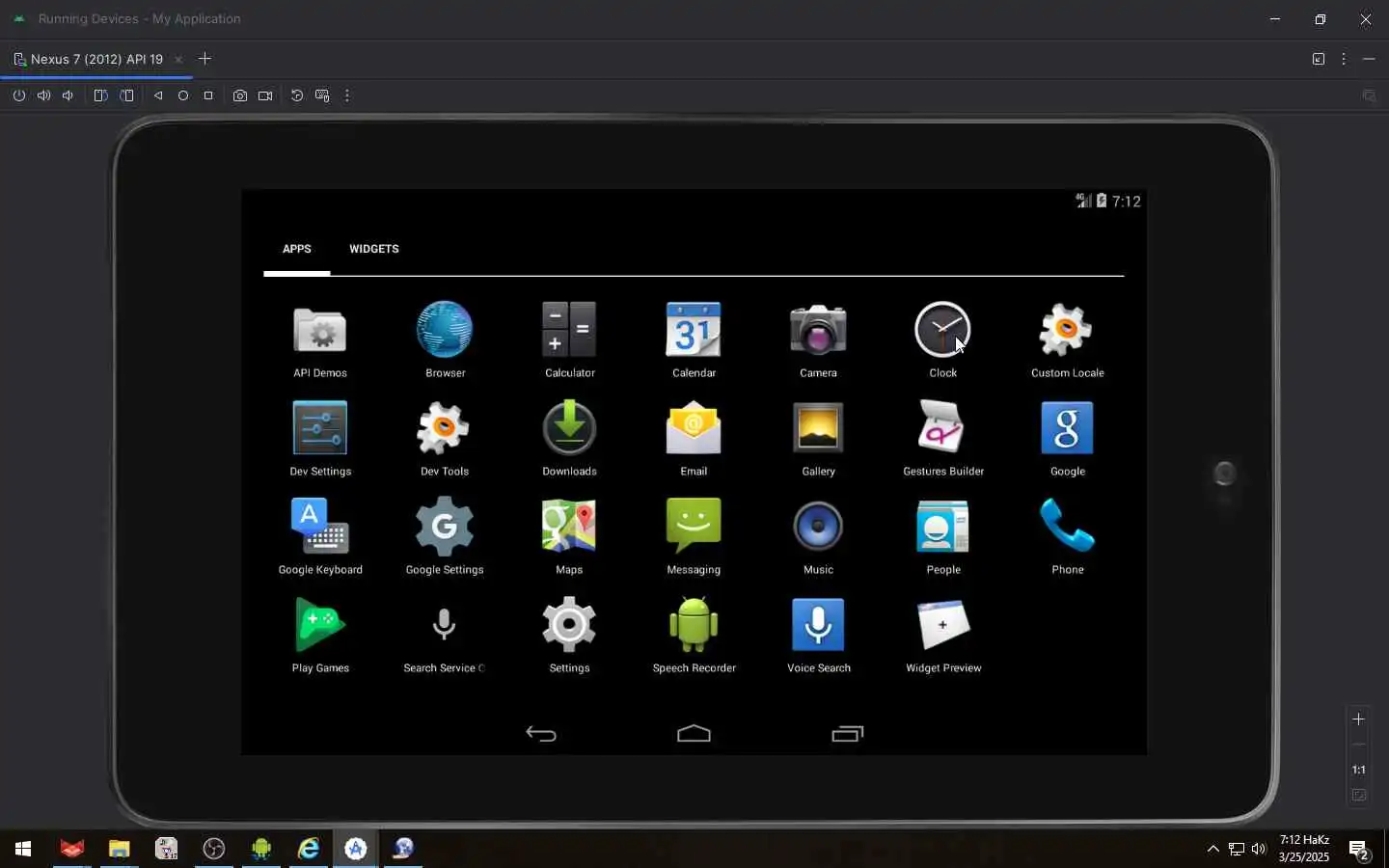Screen dimensions: 1389x868
Task: Open Custom Locale app
Action: pyautogui.click(x=1067, y=340)
